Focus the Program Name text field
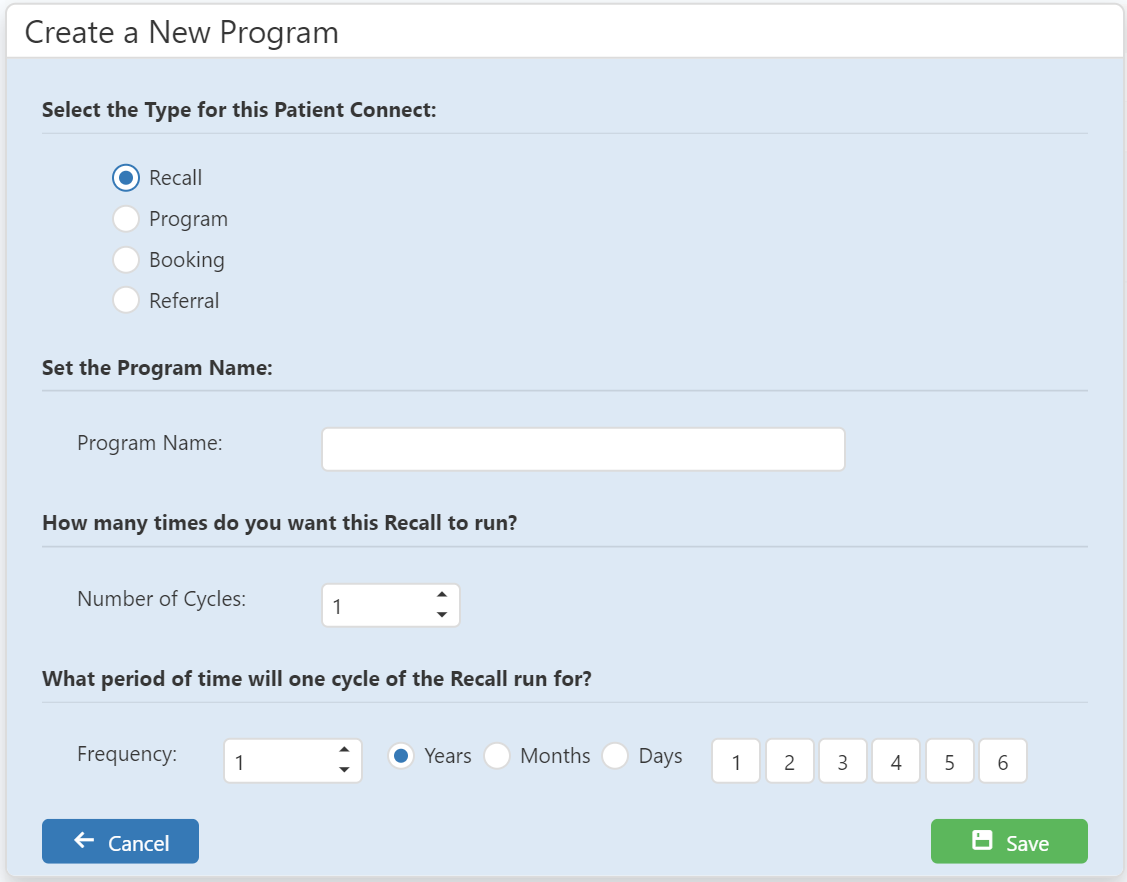This screenshot has width=1127, height=882. (x=583, y=449)
